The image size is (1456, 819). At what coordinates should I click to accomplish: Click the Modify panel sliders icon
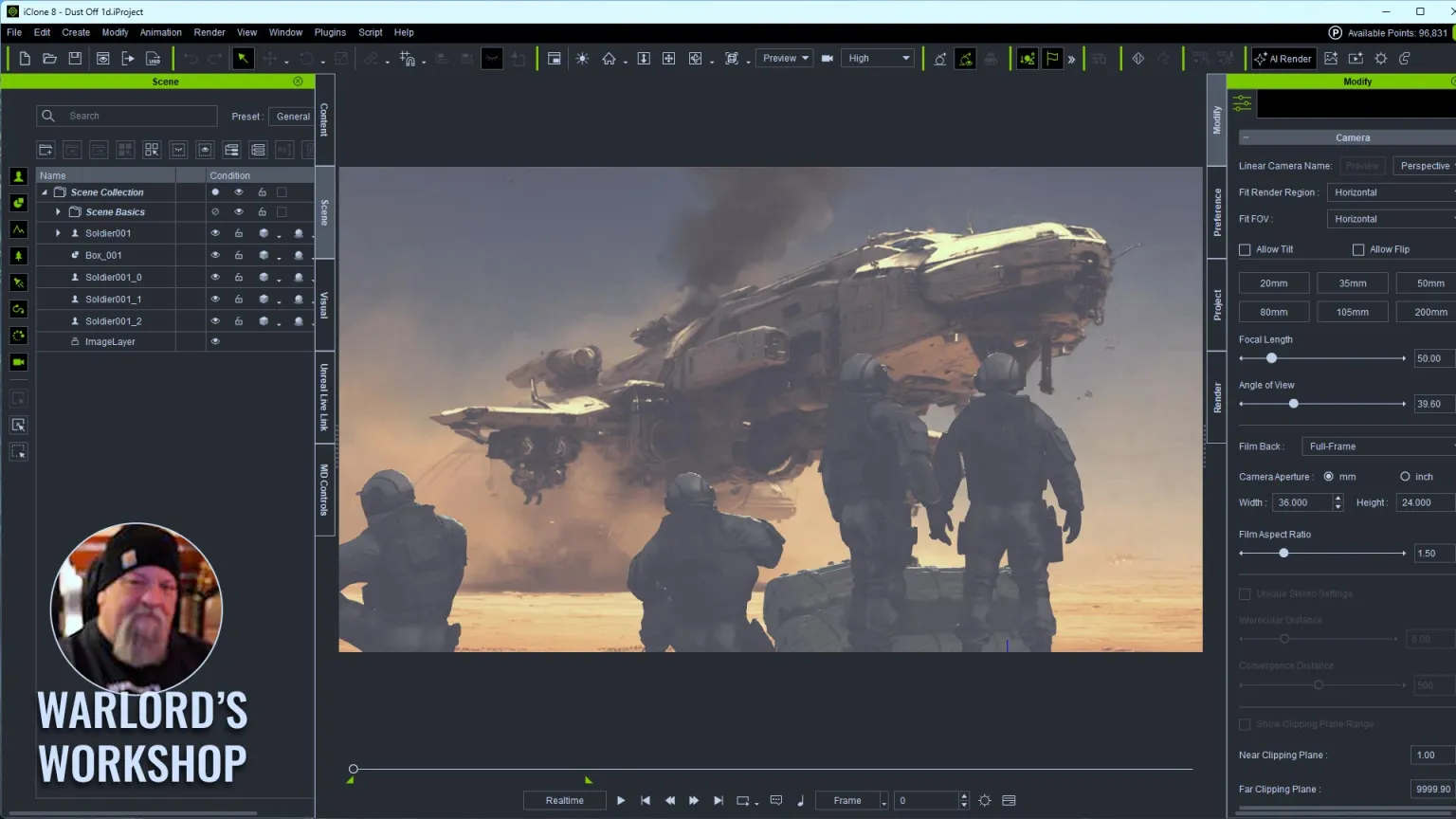click(1243, 103)
